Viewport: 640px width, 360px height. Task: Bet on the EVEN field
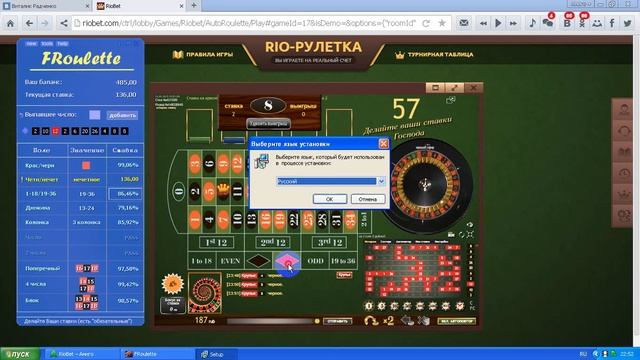pos(230,261)
